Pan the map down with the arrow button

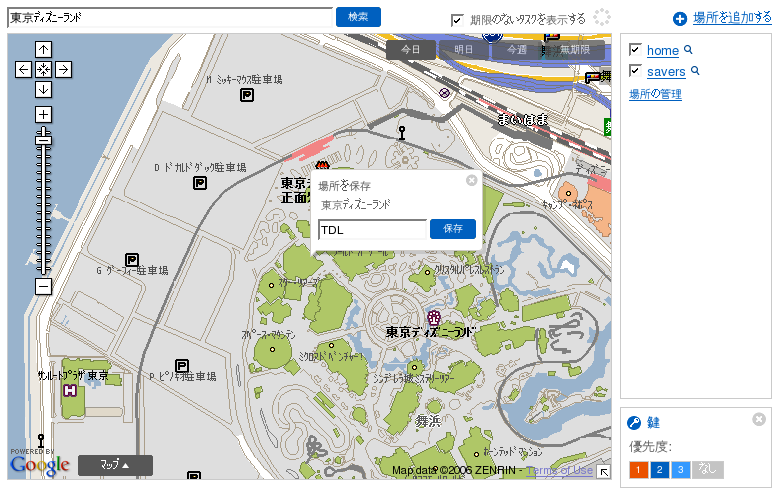pyautogui.click(x=43, y=89)
